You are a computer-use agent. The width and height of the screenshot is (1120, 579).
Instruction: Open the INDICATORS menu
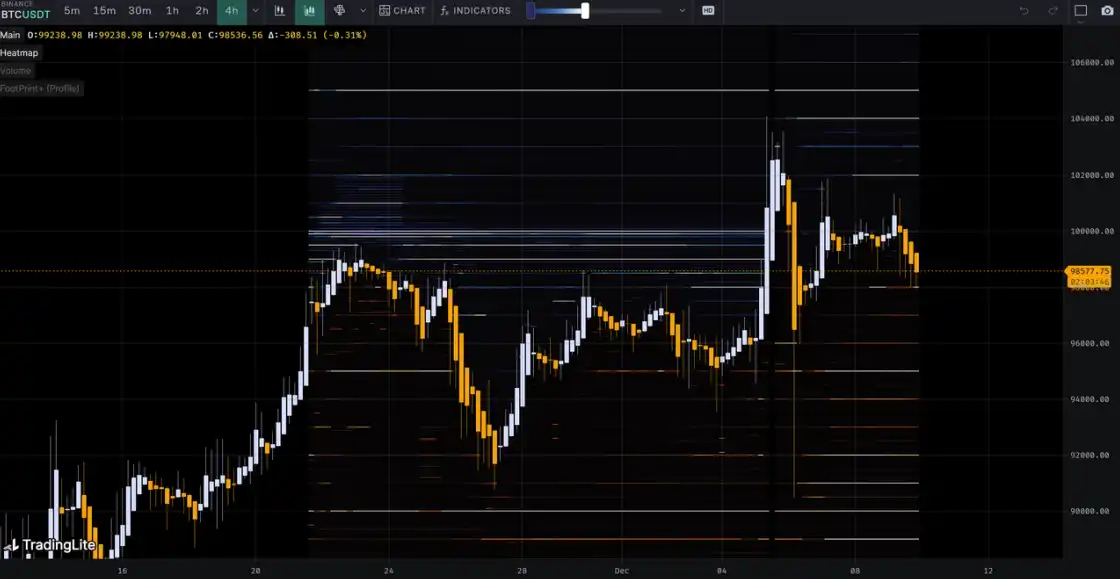(x=475, y=11)
